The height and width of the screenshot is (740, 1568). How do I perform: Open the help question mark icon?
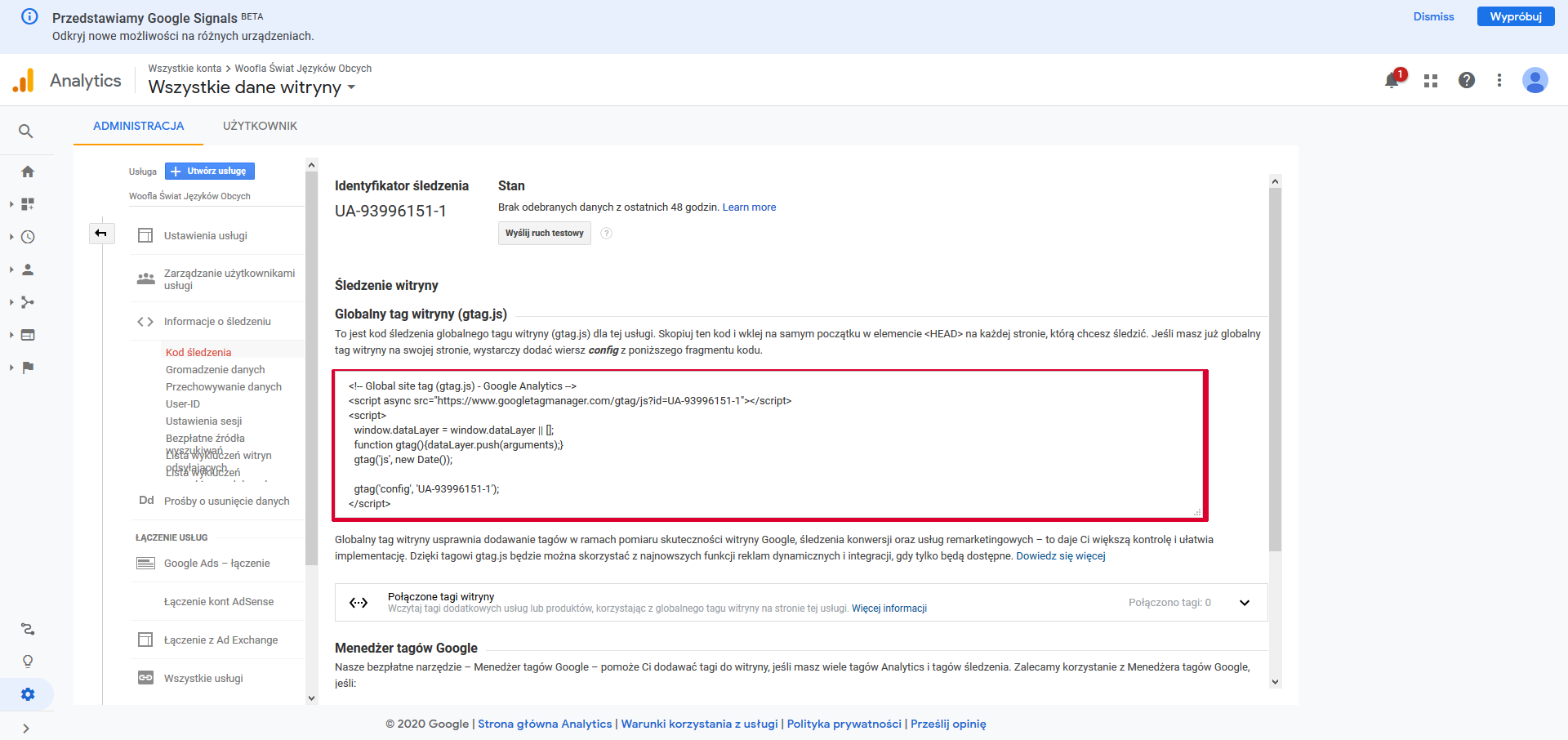(x=1467, y=80)
